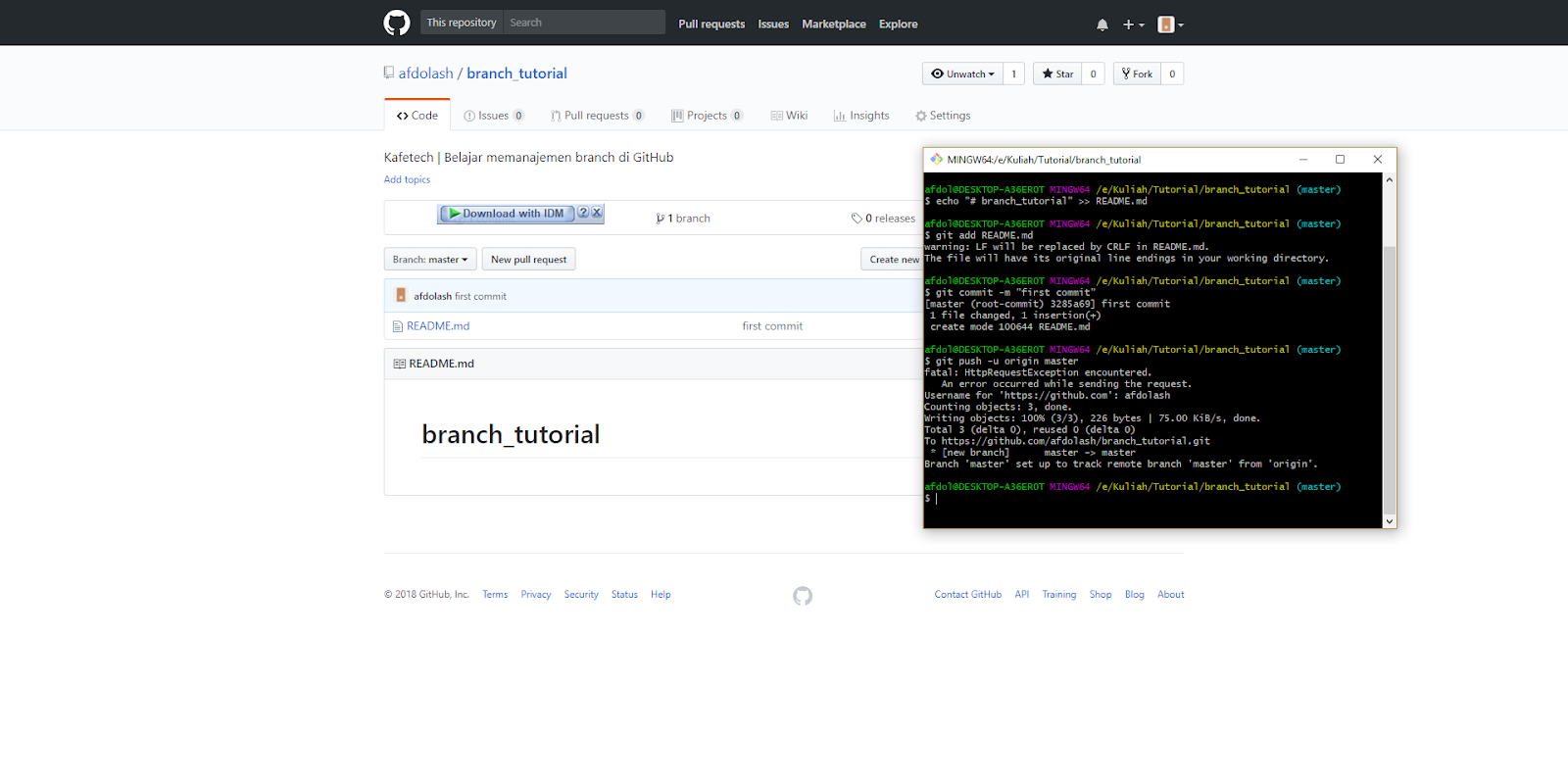This screenshot has width=1568, height=783.
Task: Open the Training footer link
Action: (x=1059, y=595)
